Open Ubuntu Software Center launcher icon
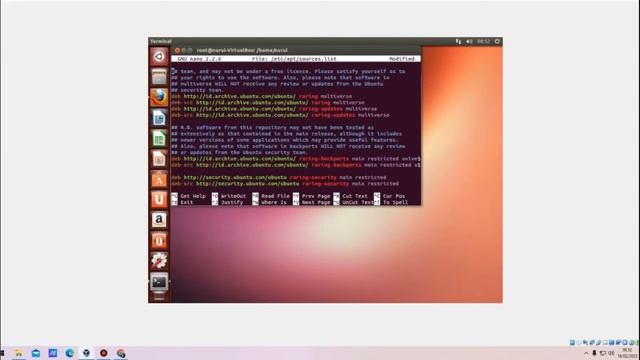This screenshot has width=640, height=360. click(x=159, y=179)
